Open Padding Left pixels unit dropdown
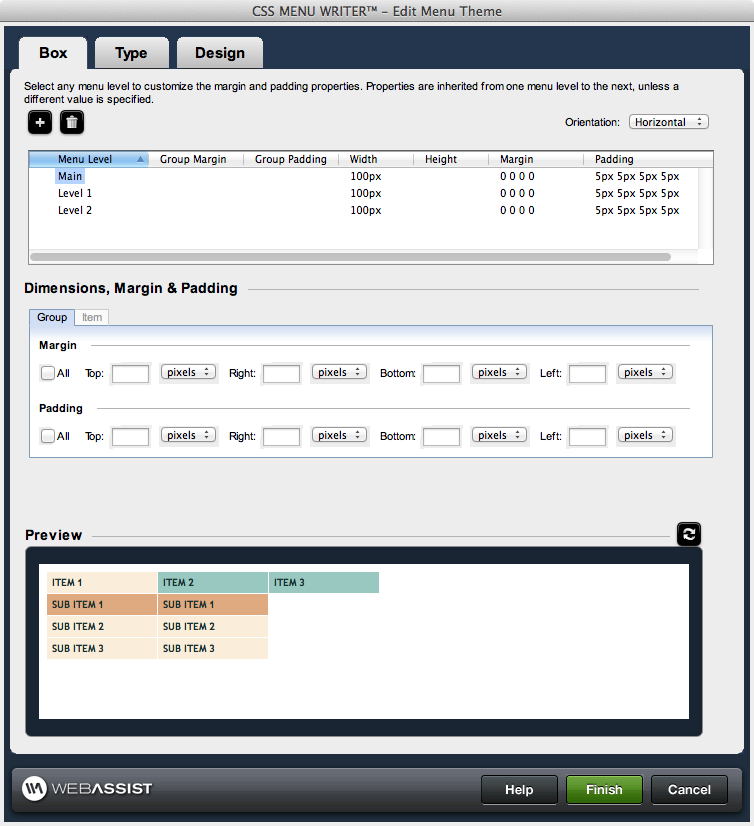Image resolution: width=754 pixels, height=826 pixels. [645, 436]
